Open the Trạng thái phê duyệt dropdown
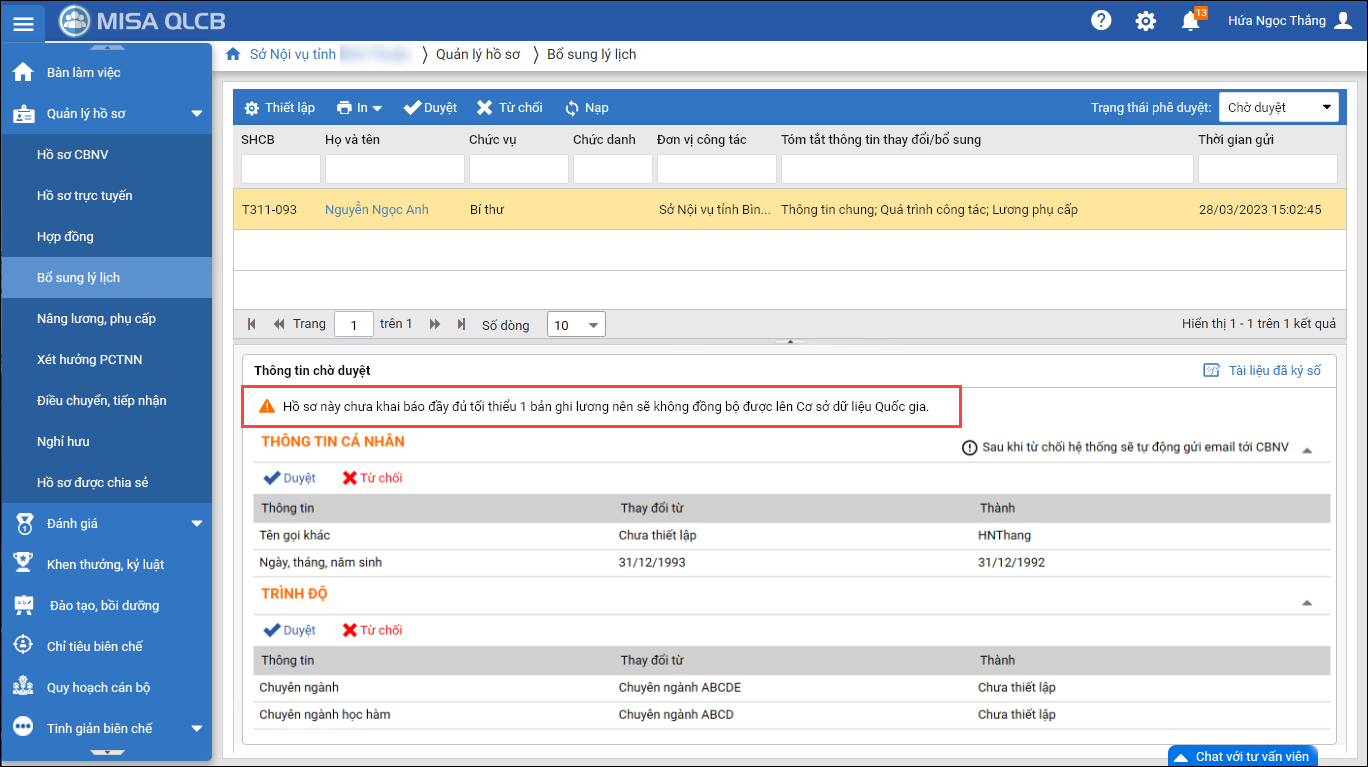The width and height of the screenshot is (1368, 767). (x=1278, y=108)
